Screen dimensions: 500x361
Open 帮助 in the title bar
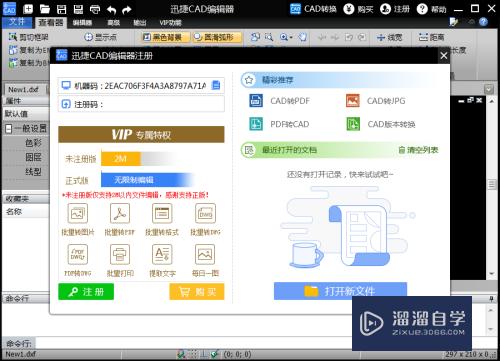(x=431, y=9)
